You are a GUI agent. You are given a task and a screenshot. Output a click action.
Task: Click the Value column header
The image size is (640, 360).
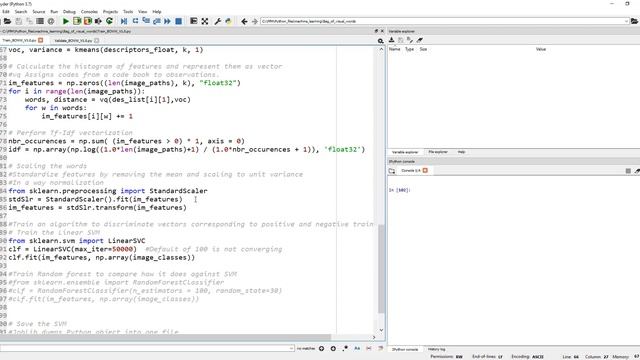541,49
